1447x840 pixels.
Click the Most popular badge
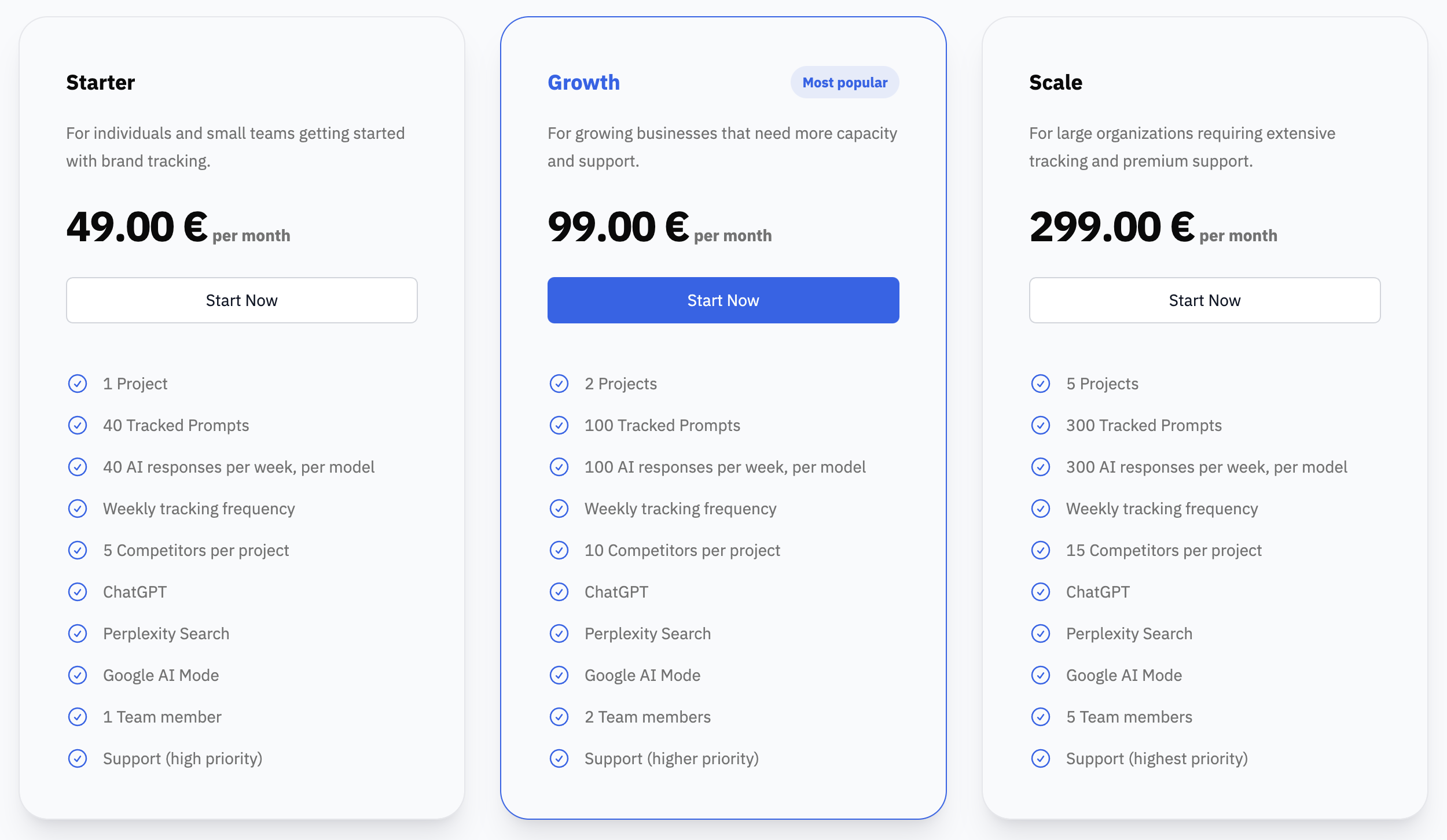[845, 82]
